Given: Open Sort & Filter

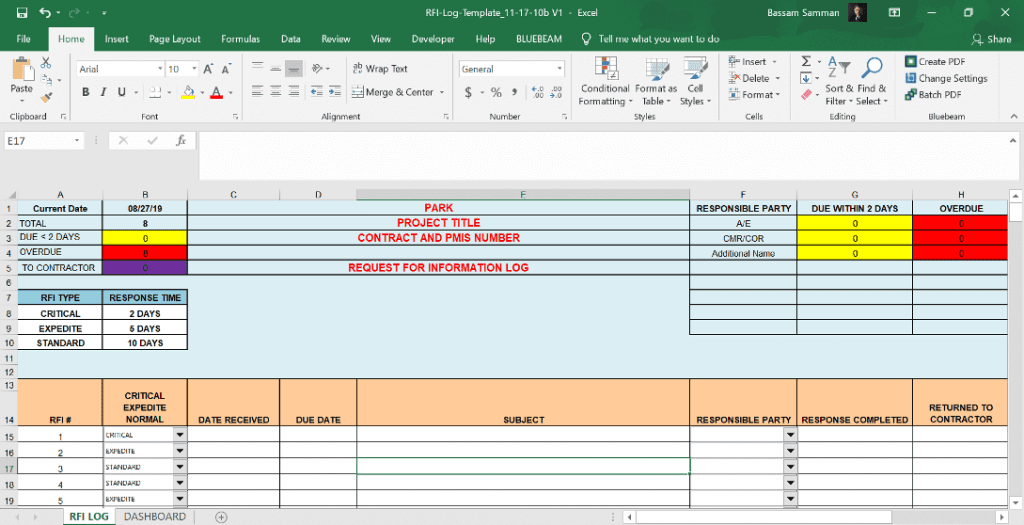Looking at the screenshot, I should point(839,82).
